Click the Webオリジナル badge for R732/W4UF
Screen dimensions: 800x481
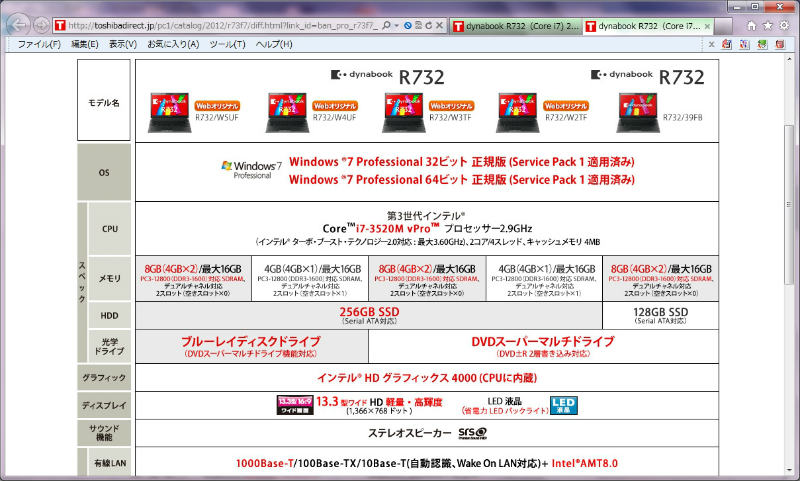pyautogui.click(x=335, y=106)
